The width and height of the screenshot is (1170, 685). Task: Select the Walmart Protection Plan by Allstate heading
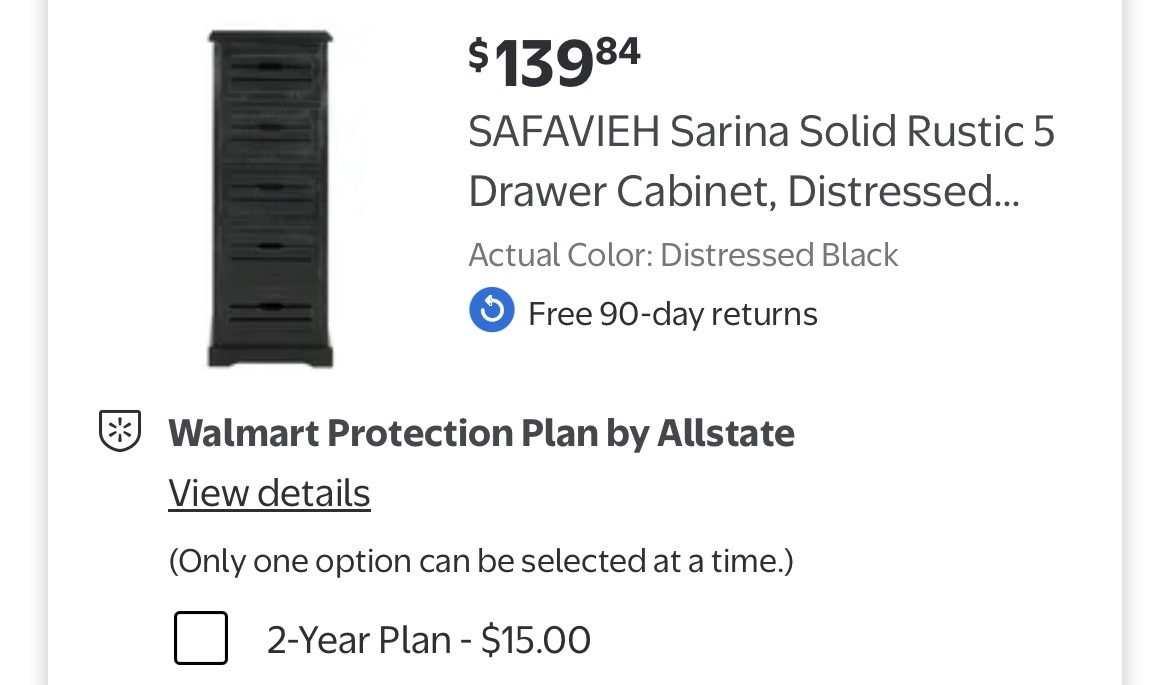(481, 433)
